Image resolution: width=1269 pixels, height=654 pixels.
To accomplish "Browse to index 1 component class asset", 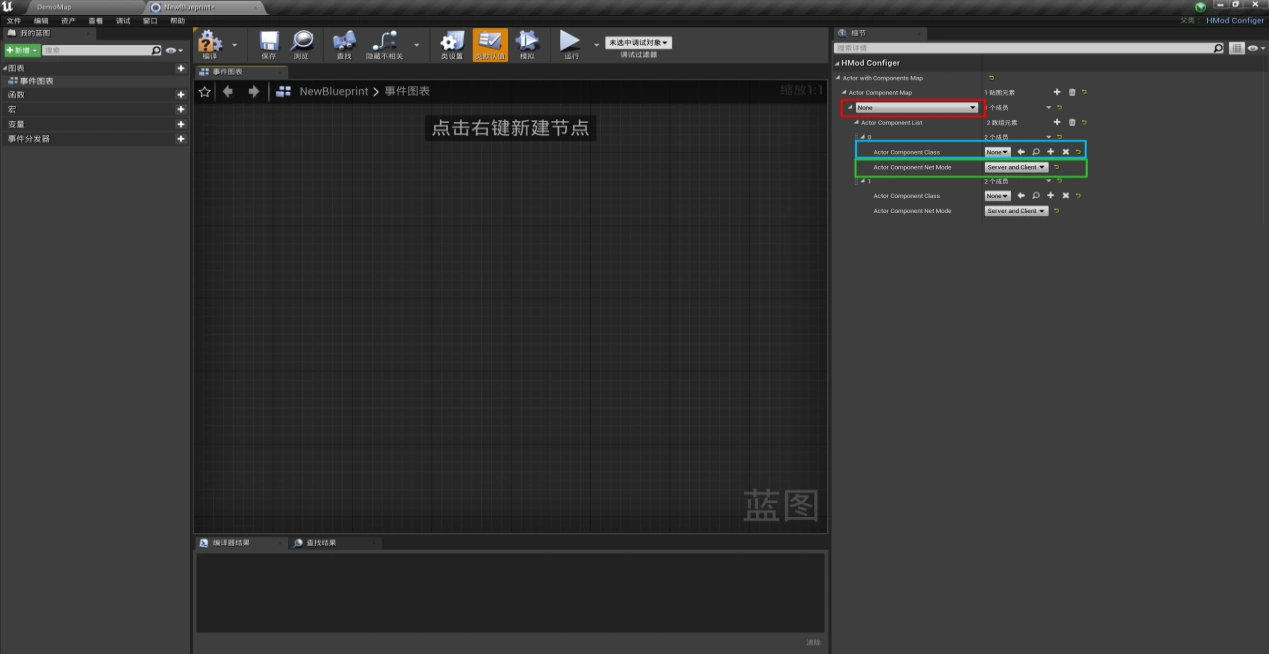I will click(x=1036, y=196).
